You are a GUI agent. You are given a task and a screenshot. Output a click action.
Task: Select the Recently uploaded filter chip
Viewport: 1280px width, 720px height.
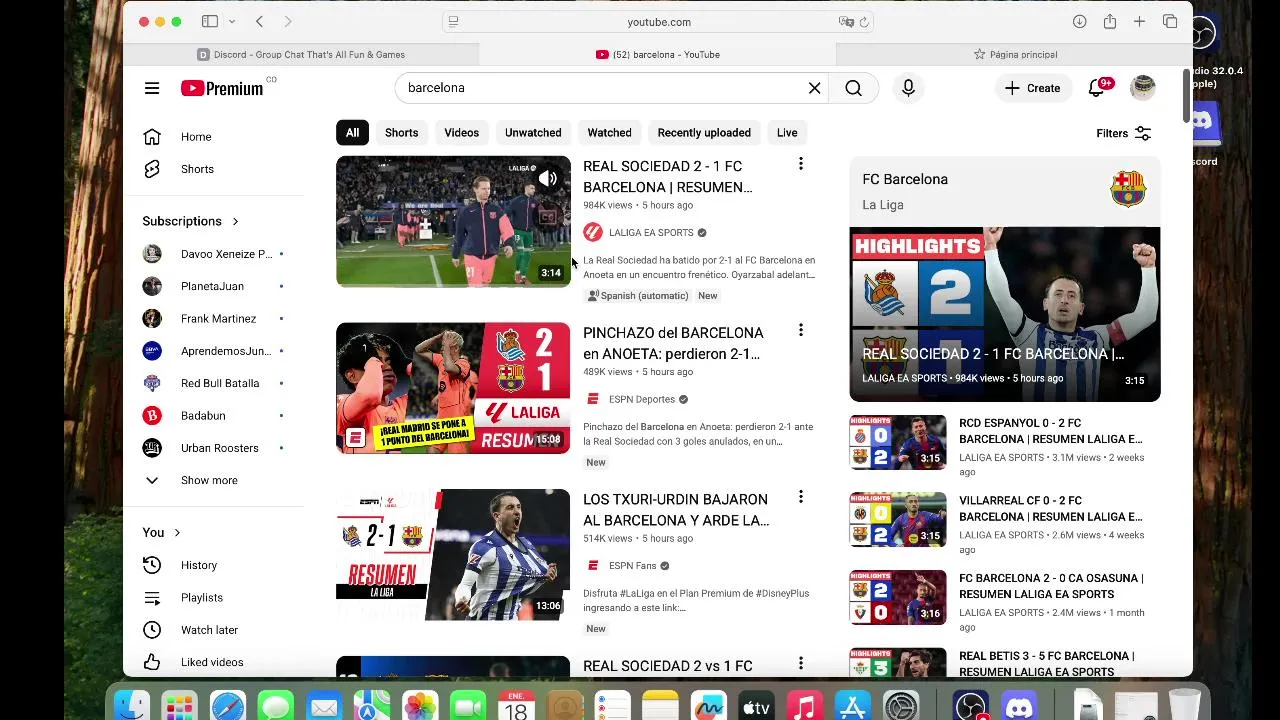click(x=704, y=132)
